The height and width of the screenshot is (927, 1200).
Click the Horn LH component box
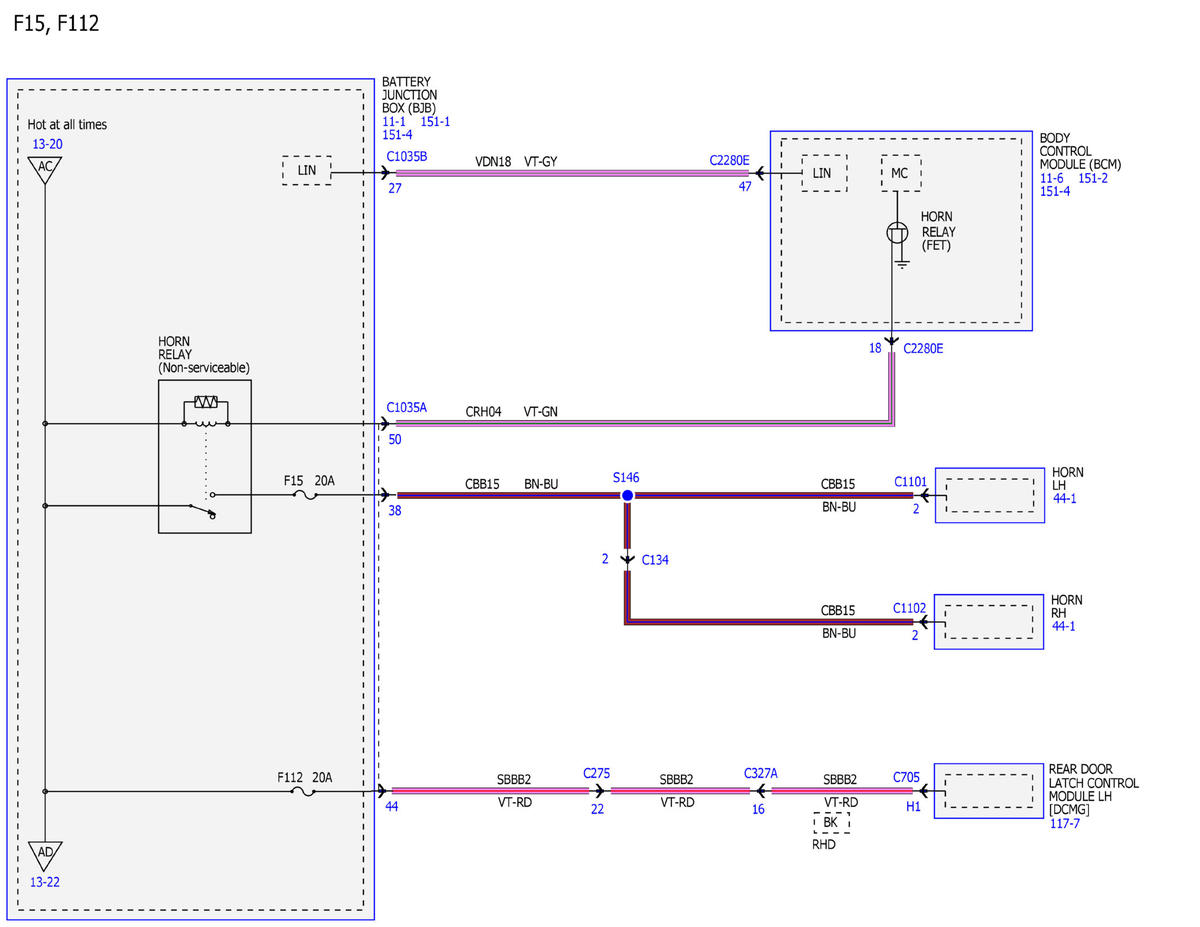point(989,495)
